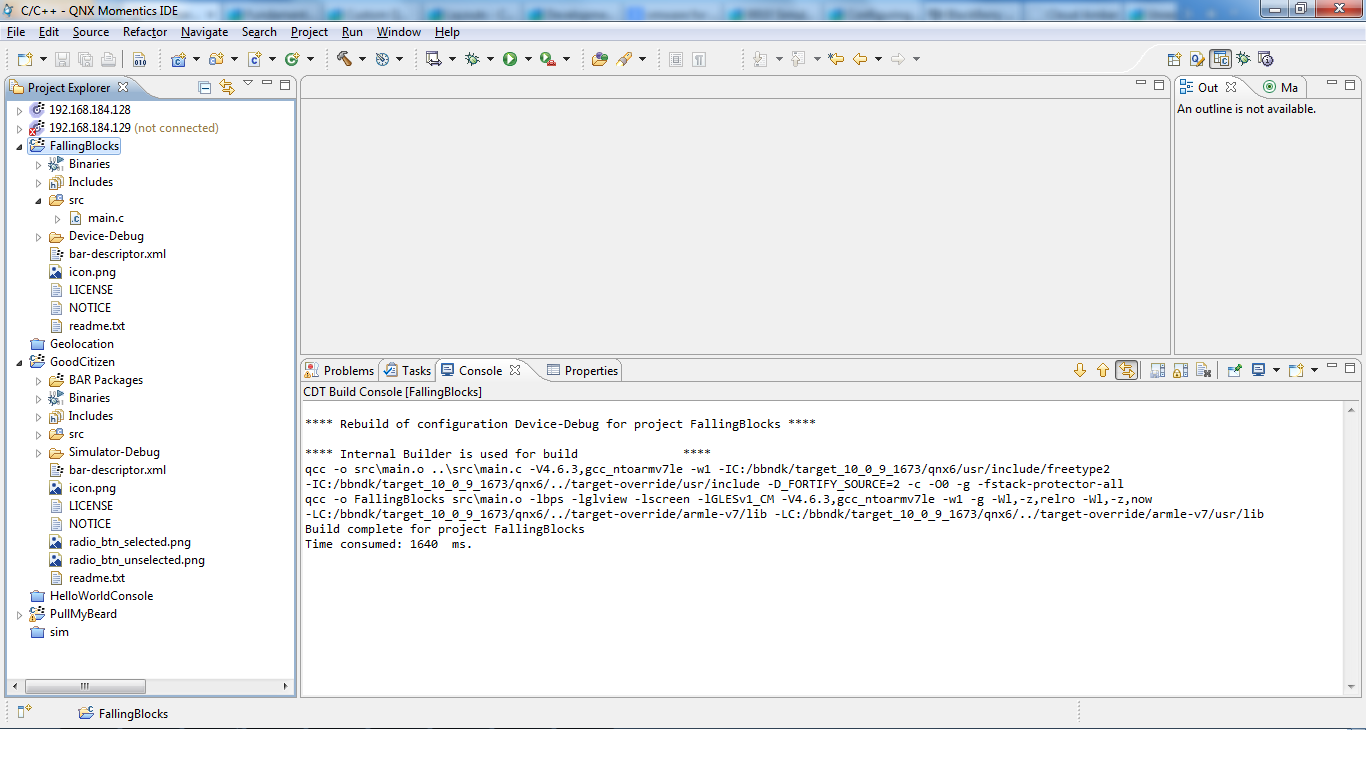Click the Open Type folder icon
This screenshot has width=1366, height=768.
tap(599, 59)
